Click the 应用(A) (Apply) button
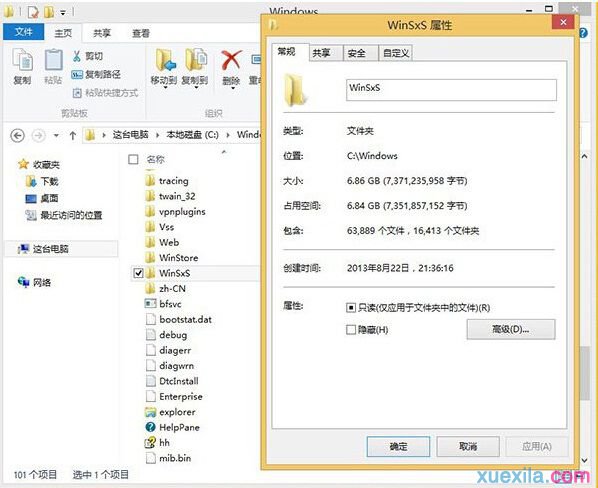This screenshot has width=598, height=488. [537, 446]
